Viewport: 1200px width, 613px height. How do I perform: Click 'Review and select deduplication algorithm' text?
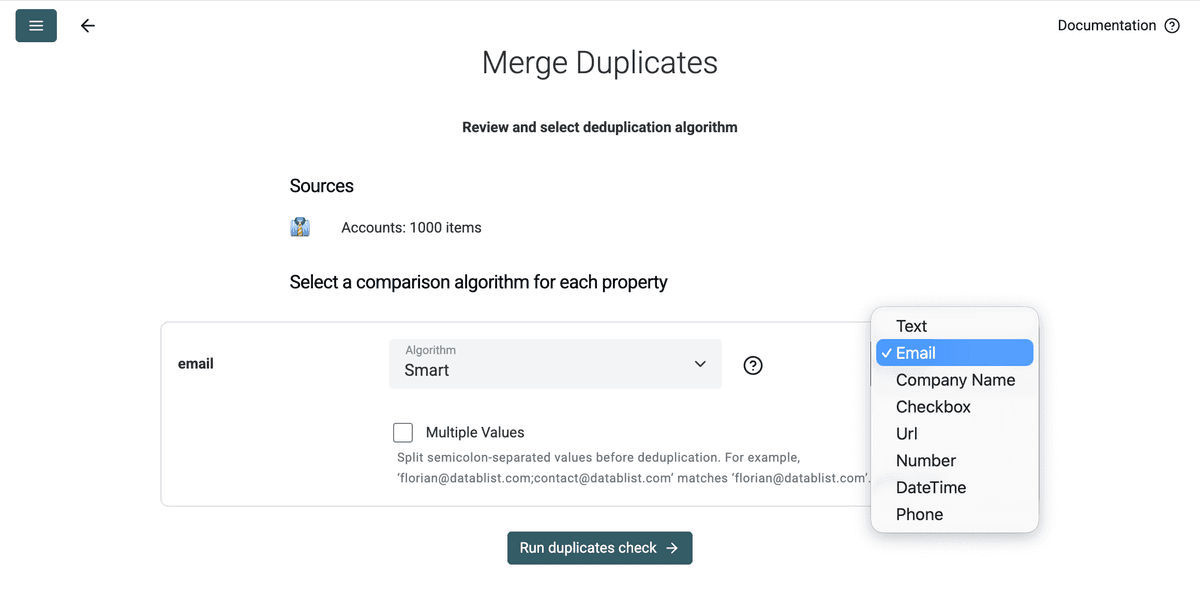pyautogui.click(x=600, y=128)
